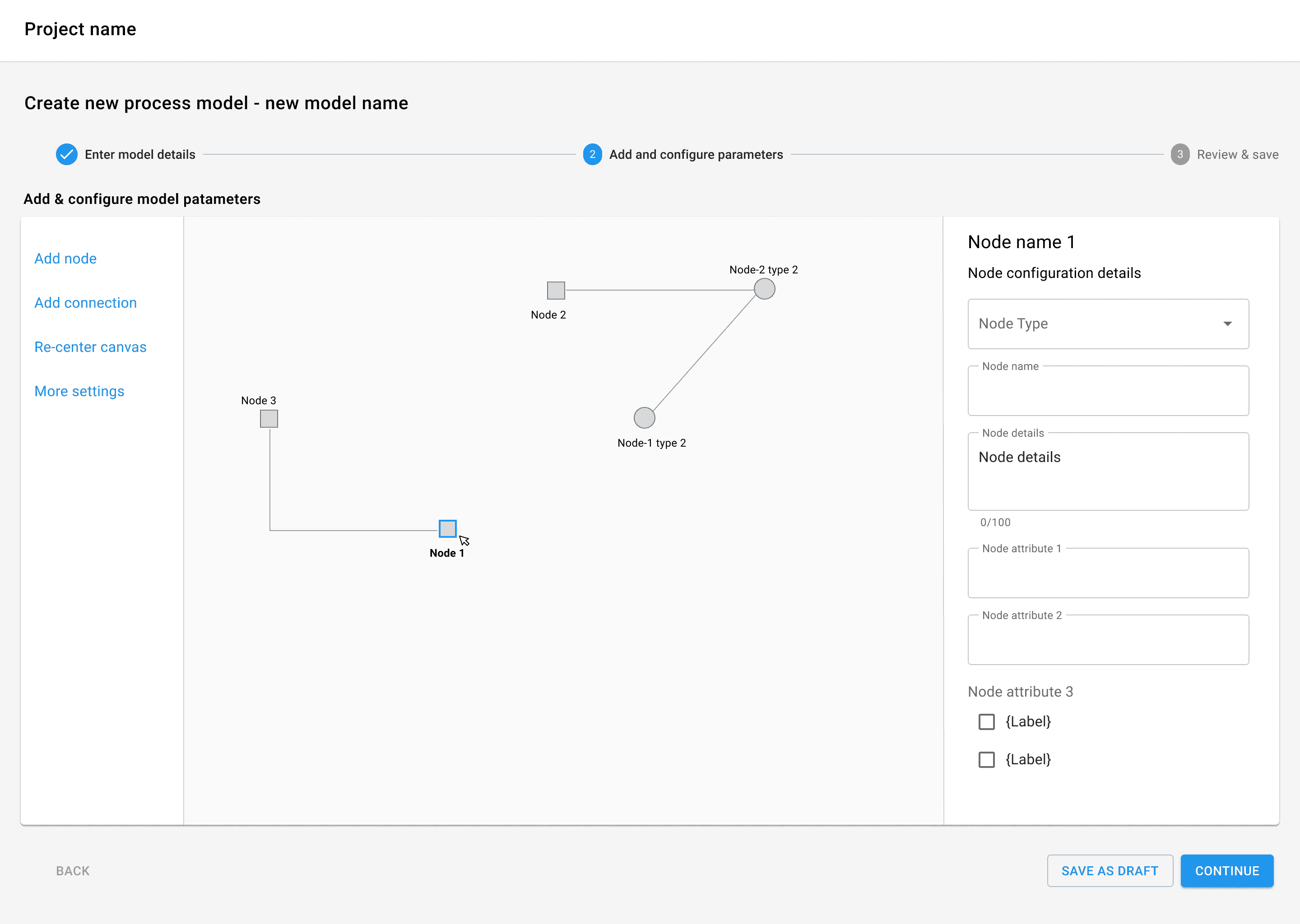The height and width of the screenshot is (924, 1300).
Task: Re-center canvas via the sidebar link
Action: pos(90,347)
